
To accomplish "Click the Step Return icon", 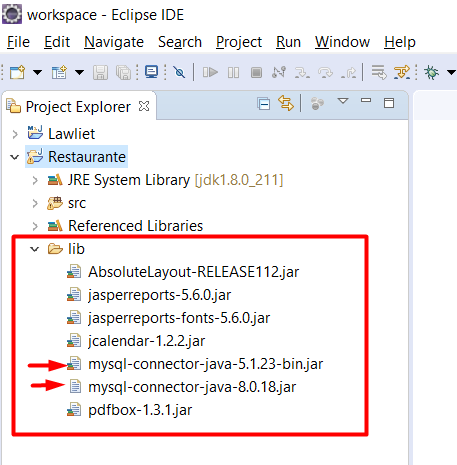I will 348,72.
